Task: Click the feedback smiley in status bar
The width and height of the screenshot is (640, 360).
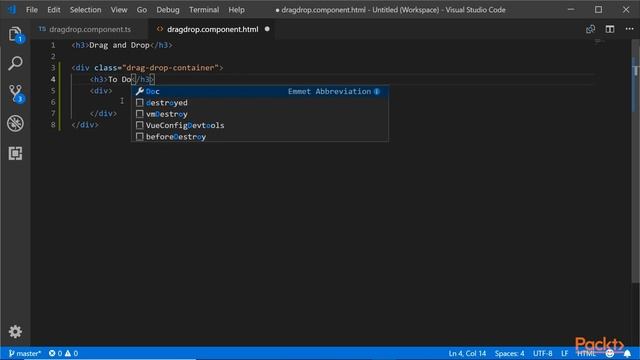Action: point(610,353)
